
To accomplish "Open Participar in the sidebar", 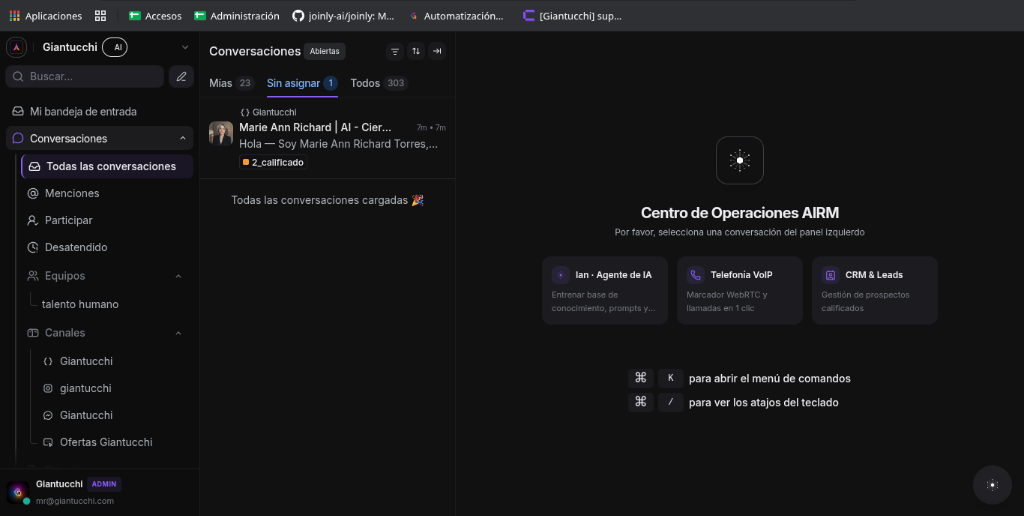I will pos(69,220).
